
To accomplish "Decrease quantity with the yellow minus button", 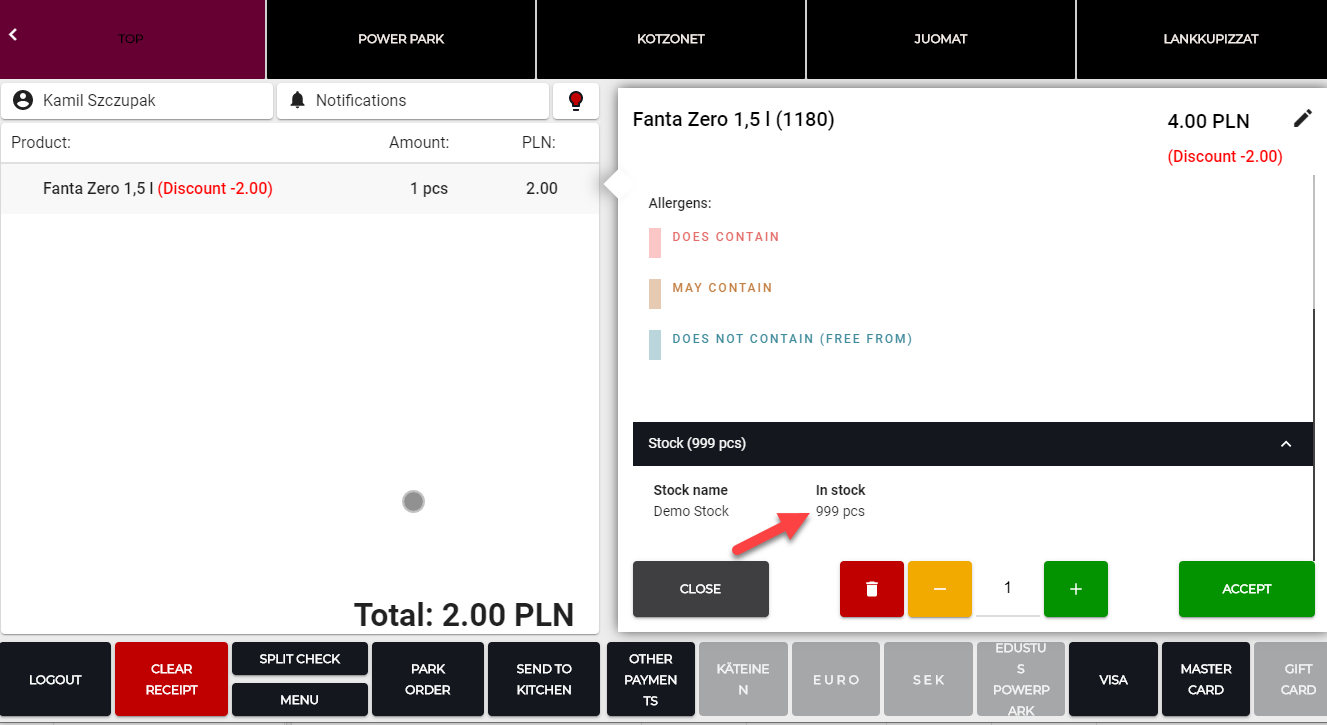I will 939,589.
